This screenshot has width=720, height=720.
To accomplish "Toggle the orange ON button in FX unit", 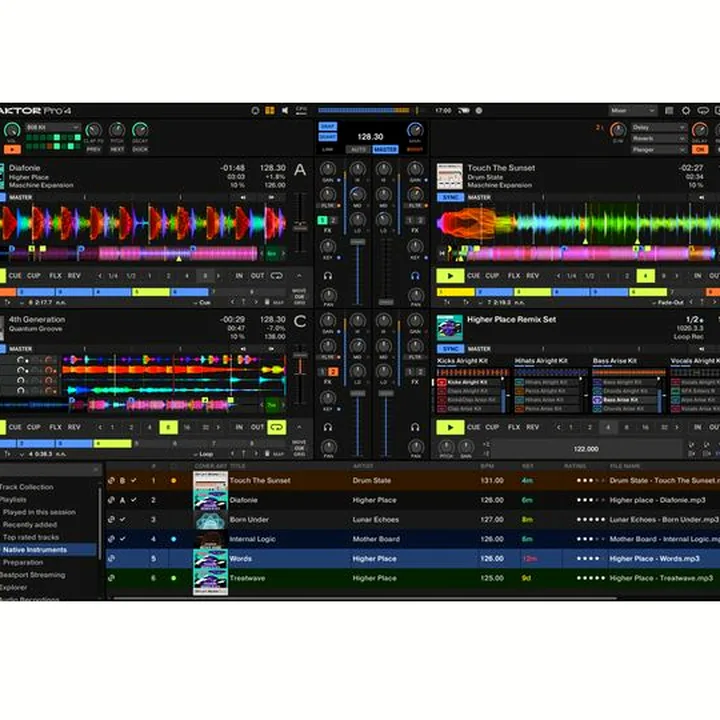I will pos(700,149).
